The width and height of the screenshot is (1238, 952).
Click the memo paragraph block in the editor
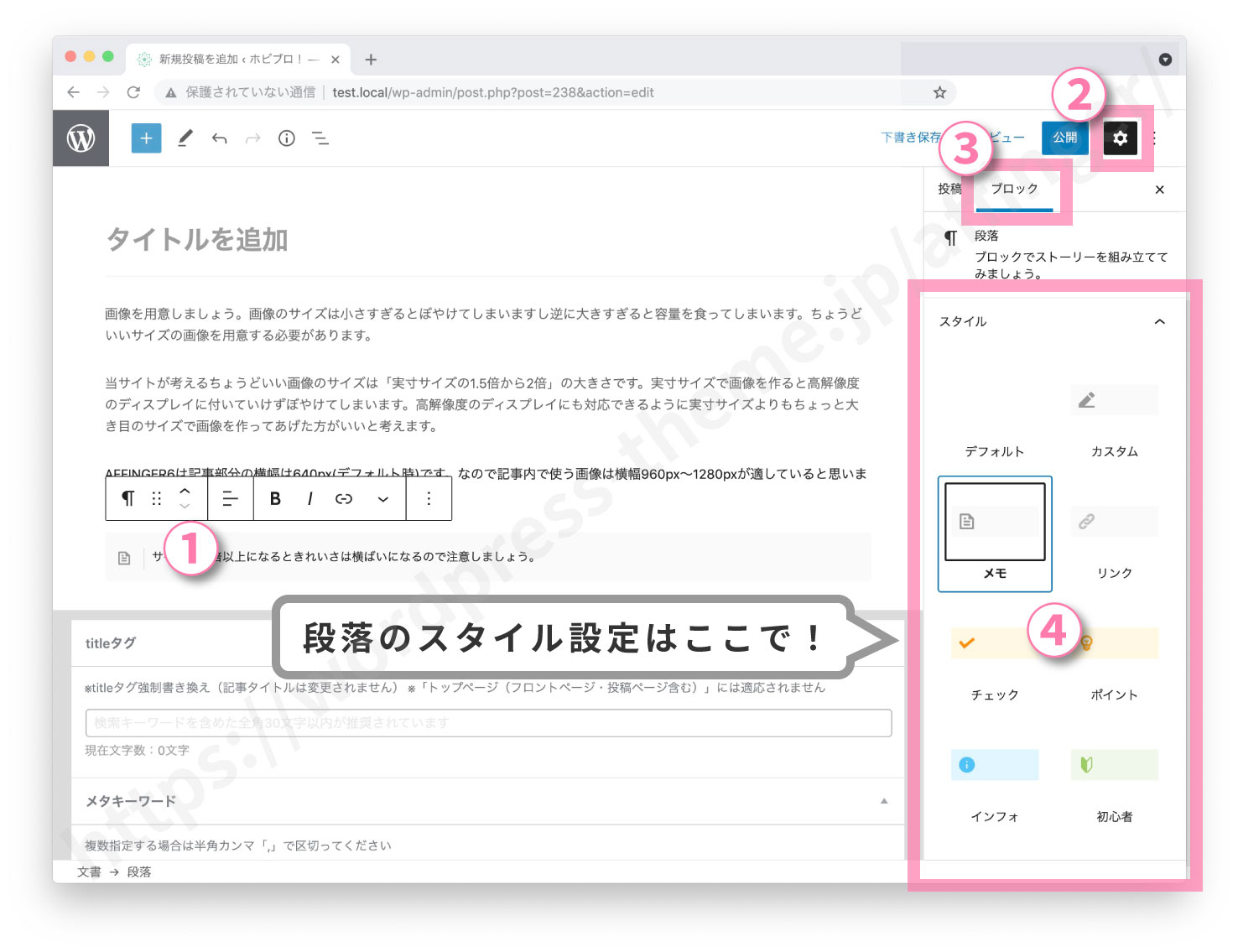[x=488, y=557]
